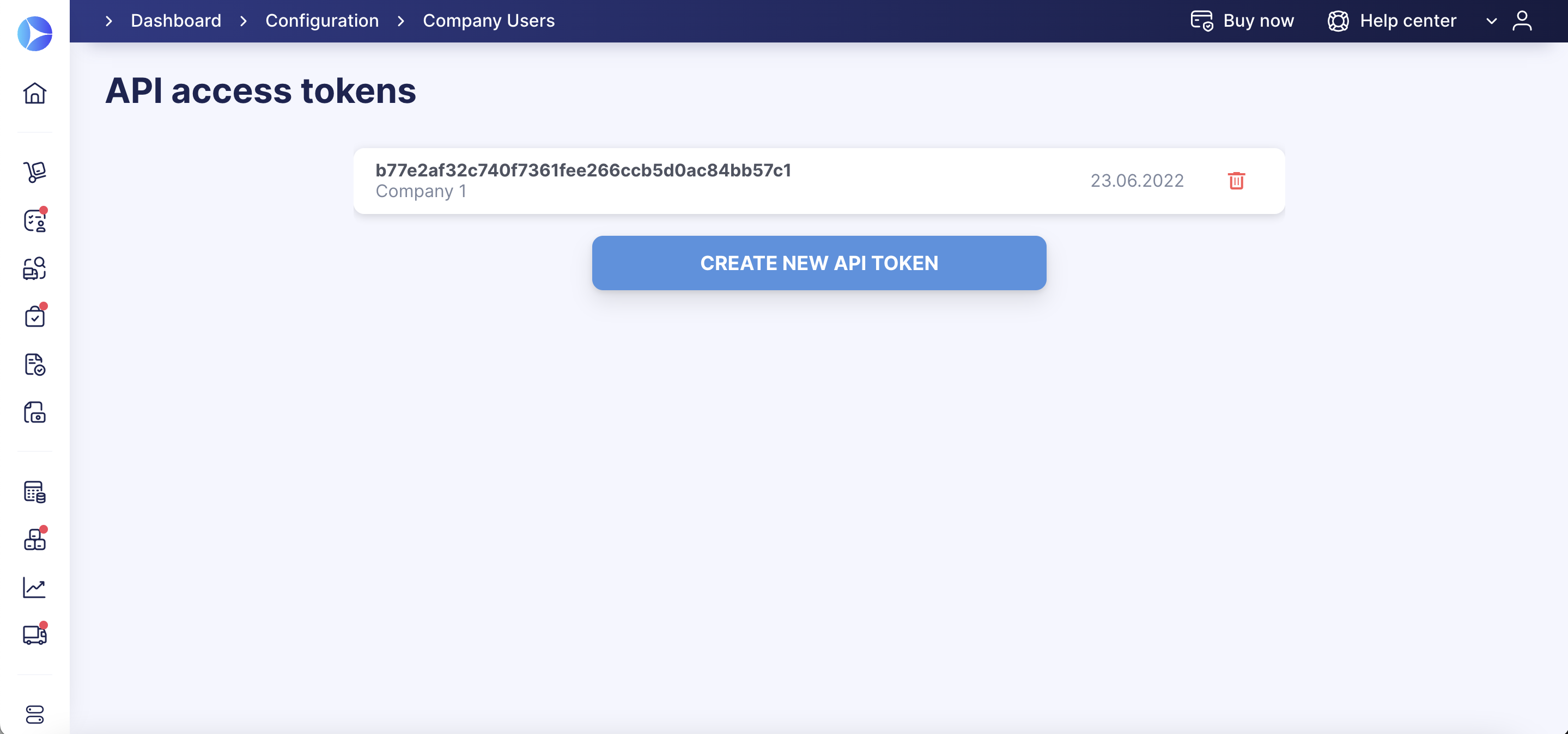Open the stacked boxes inventory icon
The width and height of the screenshot is (1568, 734).
tap(35, 540)
